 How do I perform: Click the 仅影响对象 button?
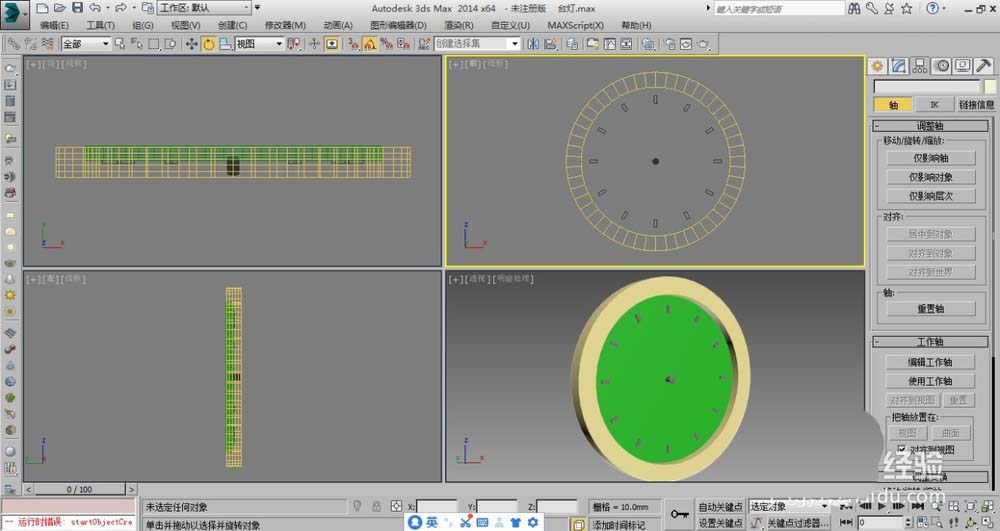[x=930, y=177]
